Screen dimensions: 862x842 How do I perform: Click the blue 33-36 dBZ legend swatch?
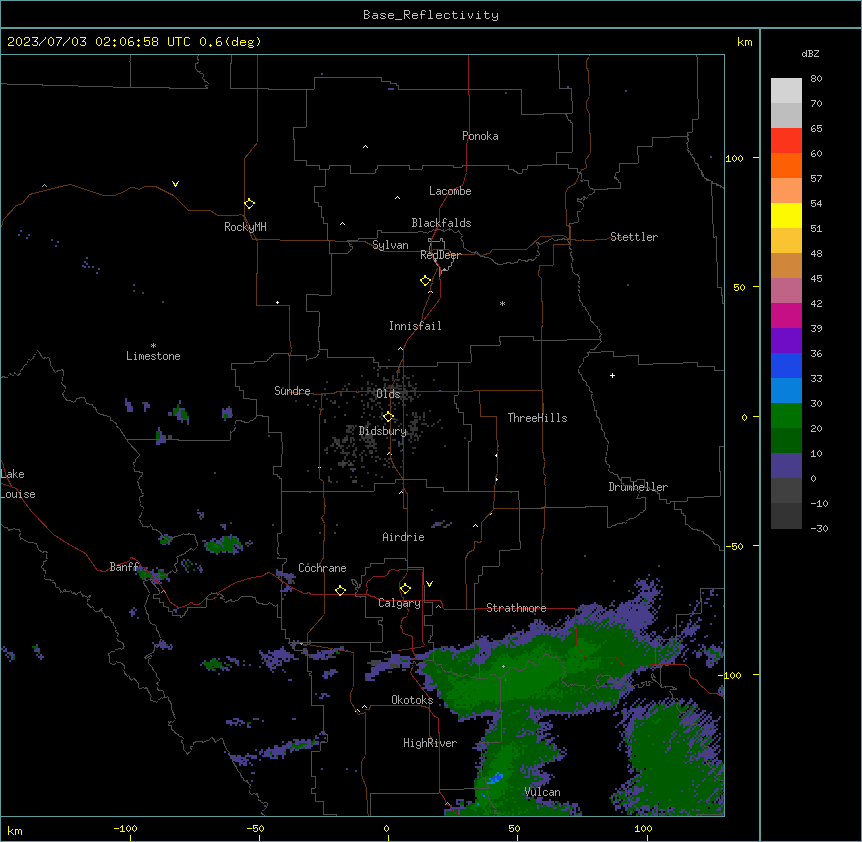(x=786, y=365)
